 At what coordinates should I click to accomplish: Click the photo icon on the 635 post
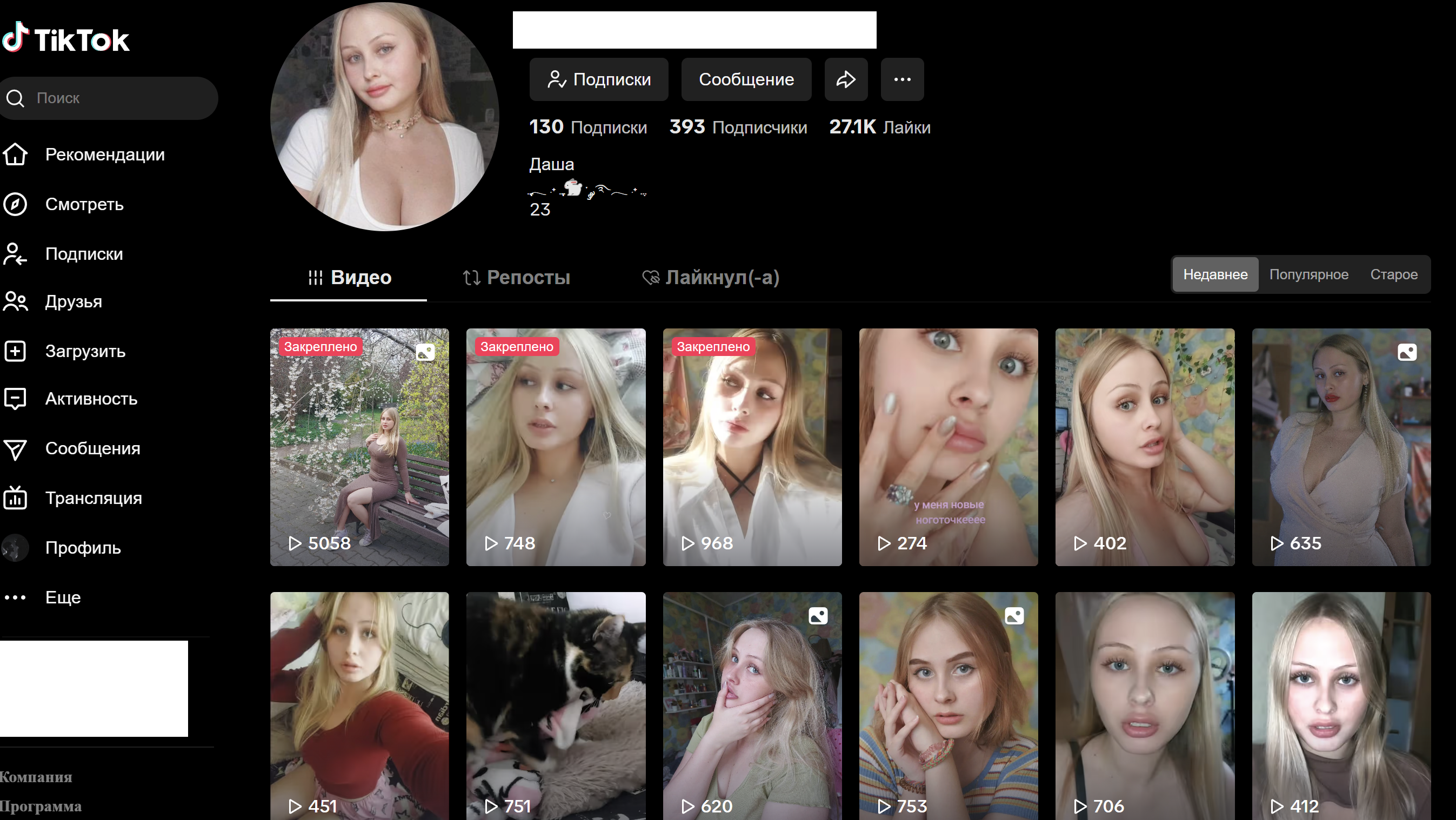(1407, 352)
